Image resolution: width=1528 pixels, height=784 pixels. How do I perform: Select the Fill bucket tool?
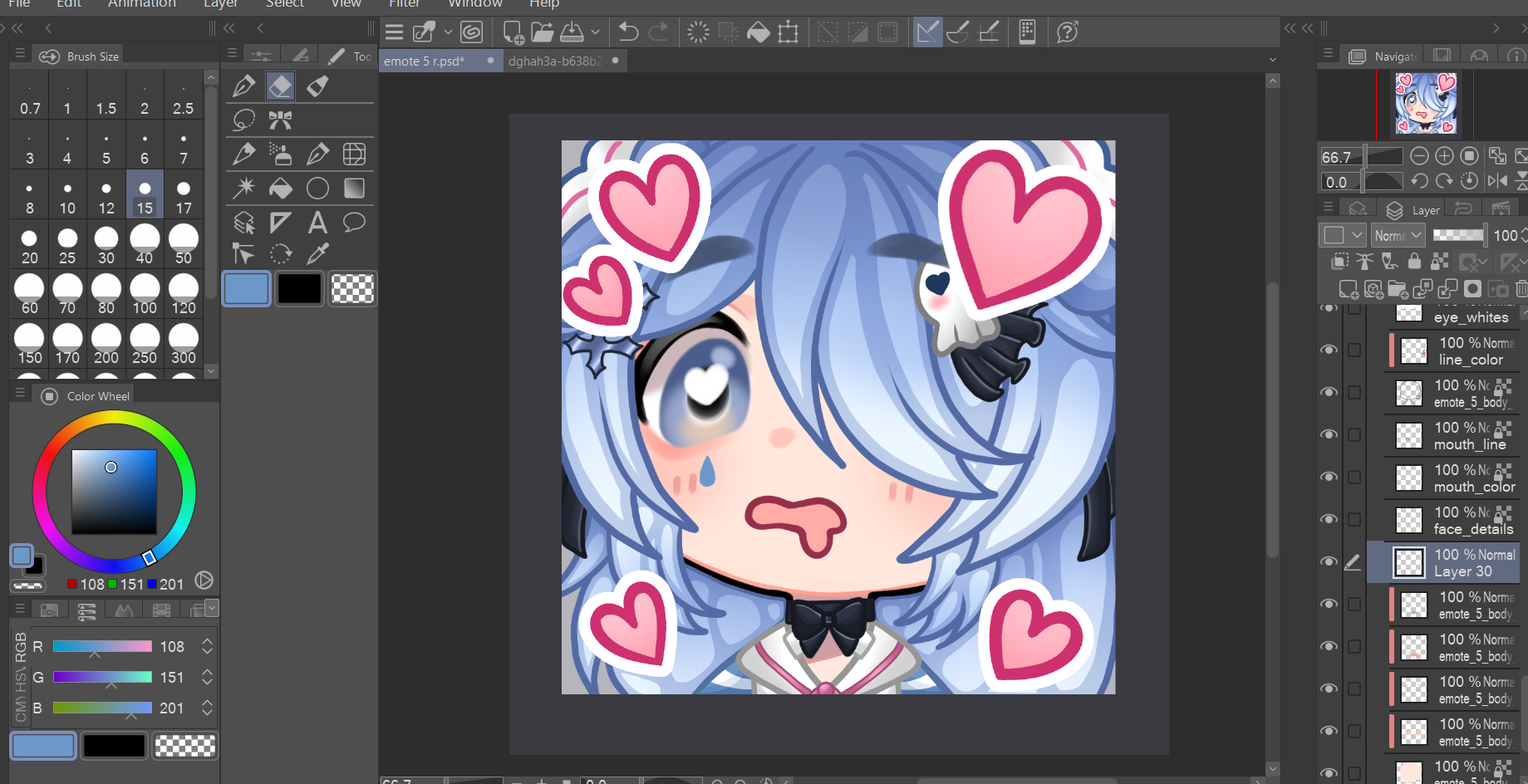281,189
